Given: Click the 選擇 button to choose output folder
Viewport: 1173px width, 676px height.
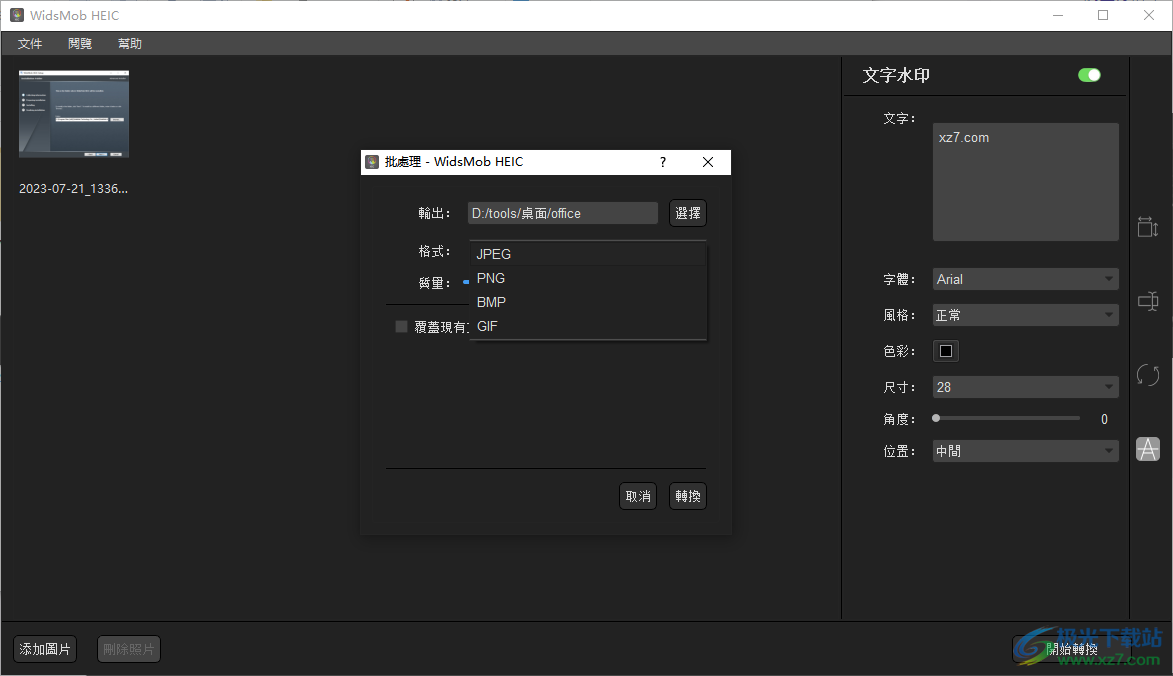Looking at the screenshot, I should pos(687,213).
